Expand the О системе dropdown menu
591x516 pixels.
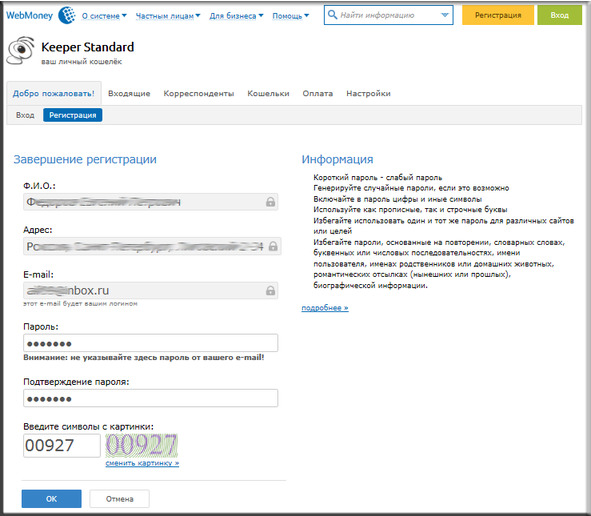[104, 16]
